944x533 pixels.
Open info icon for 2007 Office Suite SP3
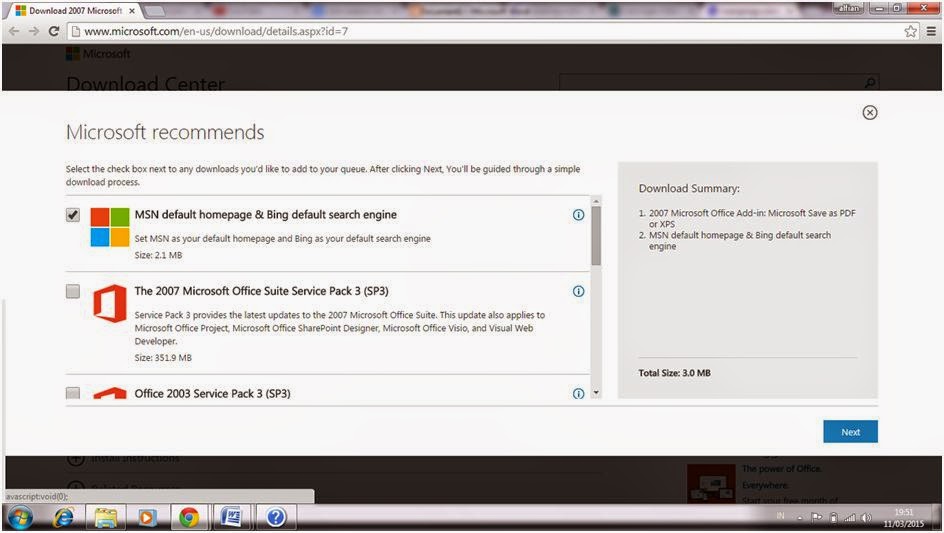click(x=578, y=291)
